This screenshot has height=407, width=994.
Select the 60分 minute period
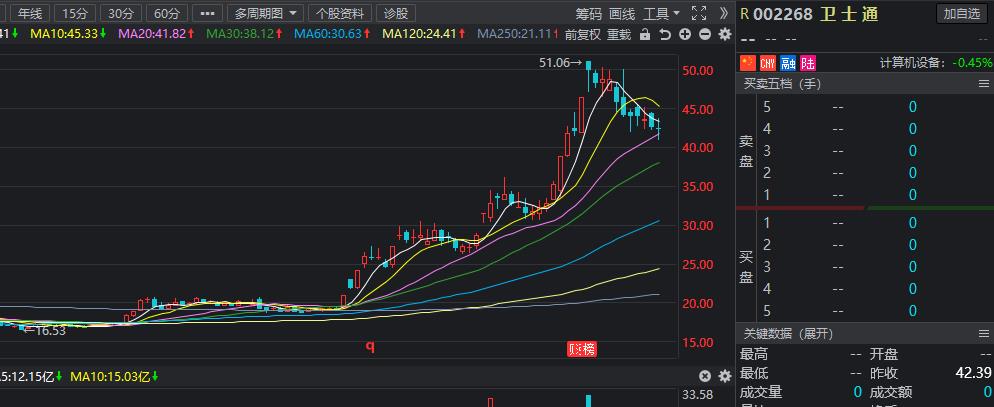tap(167, 13)
